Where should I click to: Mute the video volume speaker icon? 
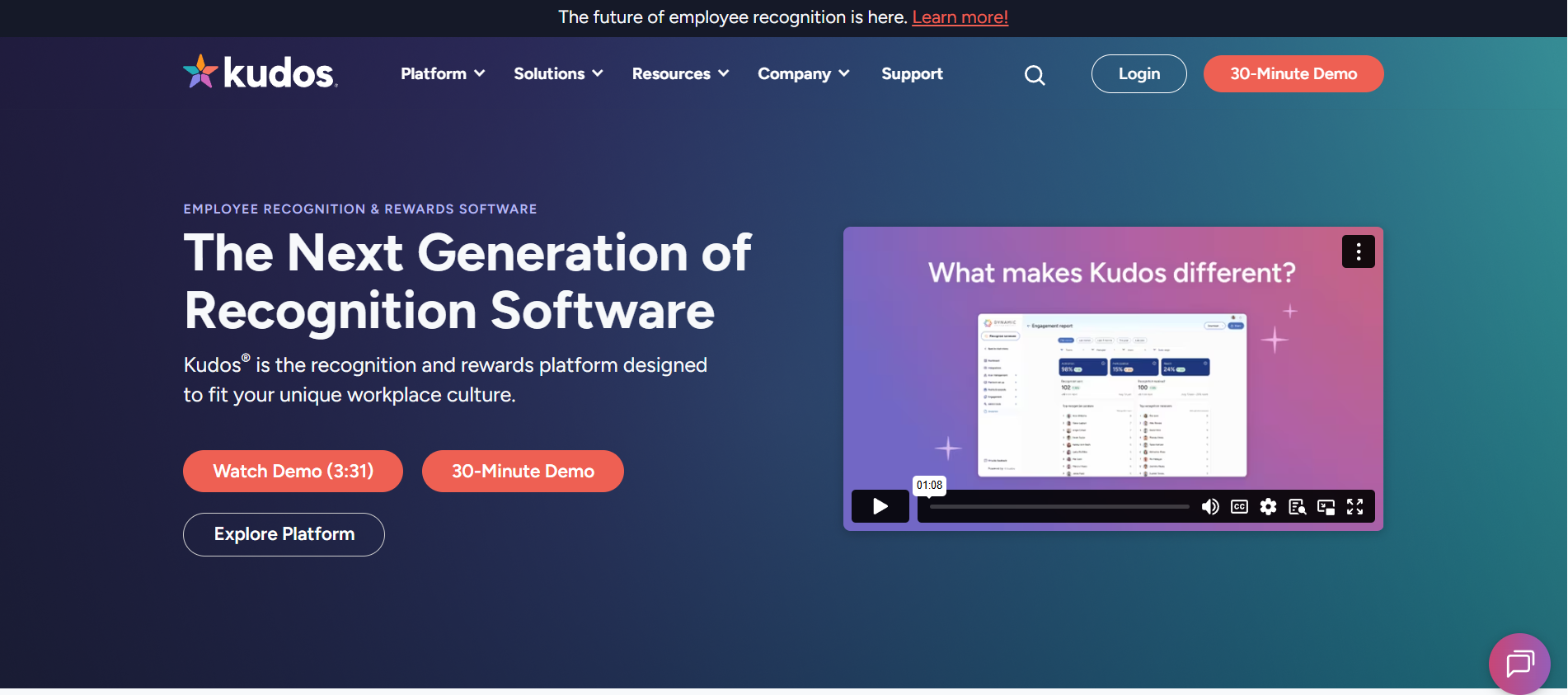(x=1209, y=507)
